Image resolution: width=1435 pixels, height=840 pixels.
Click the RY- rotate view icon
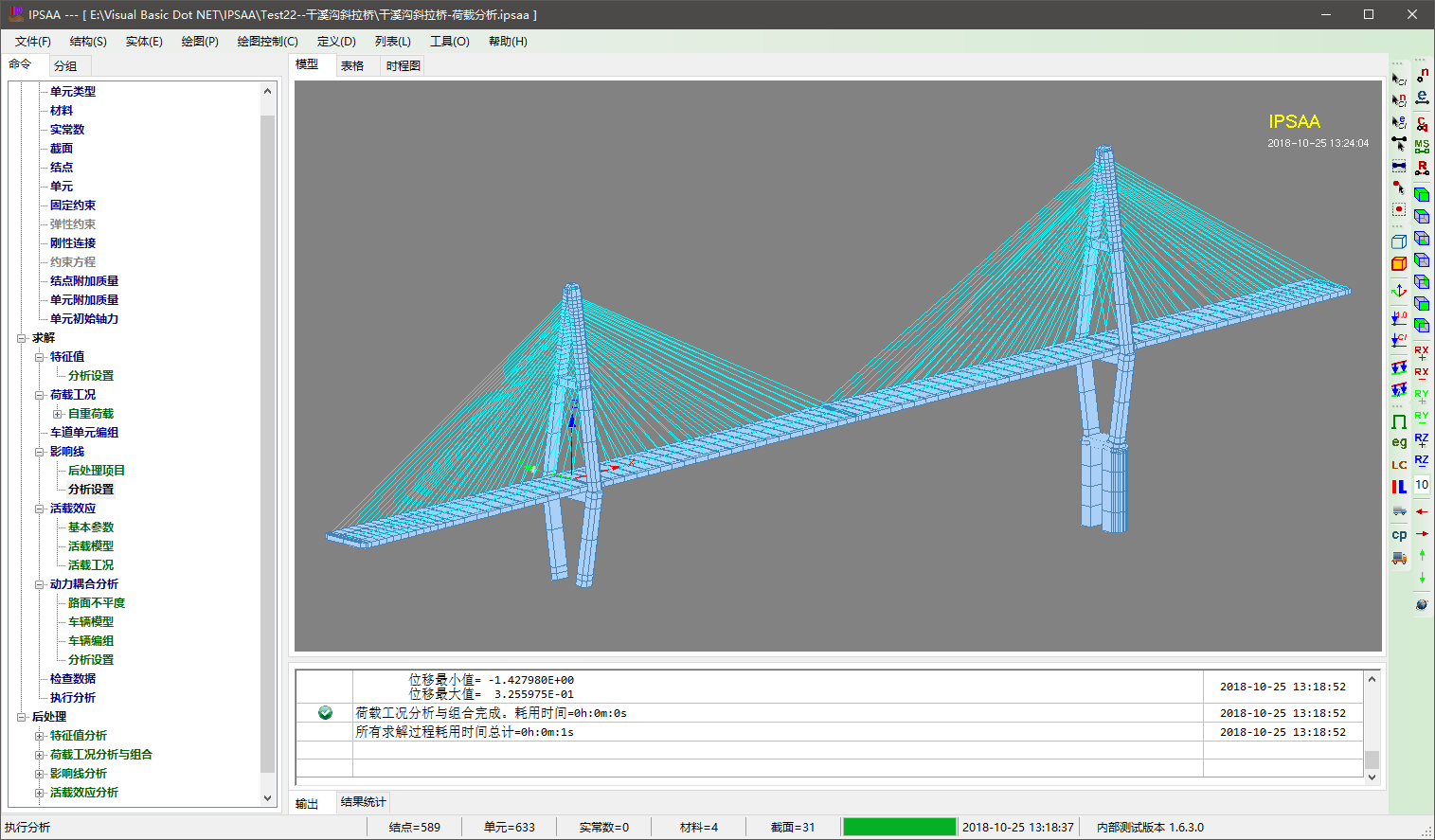click(x=1422, y=418)
